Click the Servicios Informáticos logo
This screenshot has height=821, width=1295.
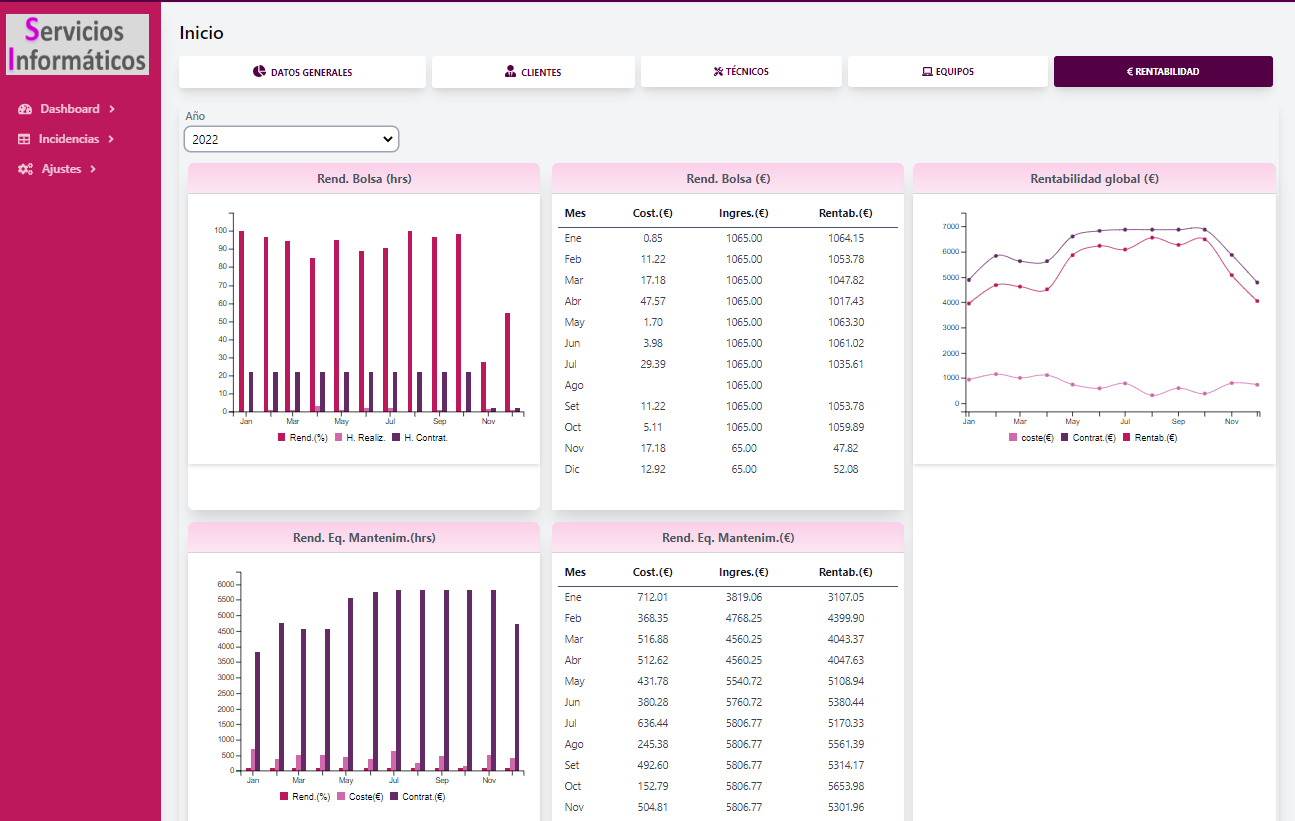78,44
